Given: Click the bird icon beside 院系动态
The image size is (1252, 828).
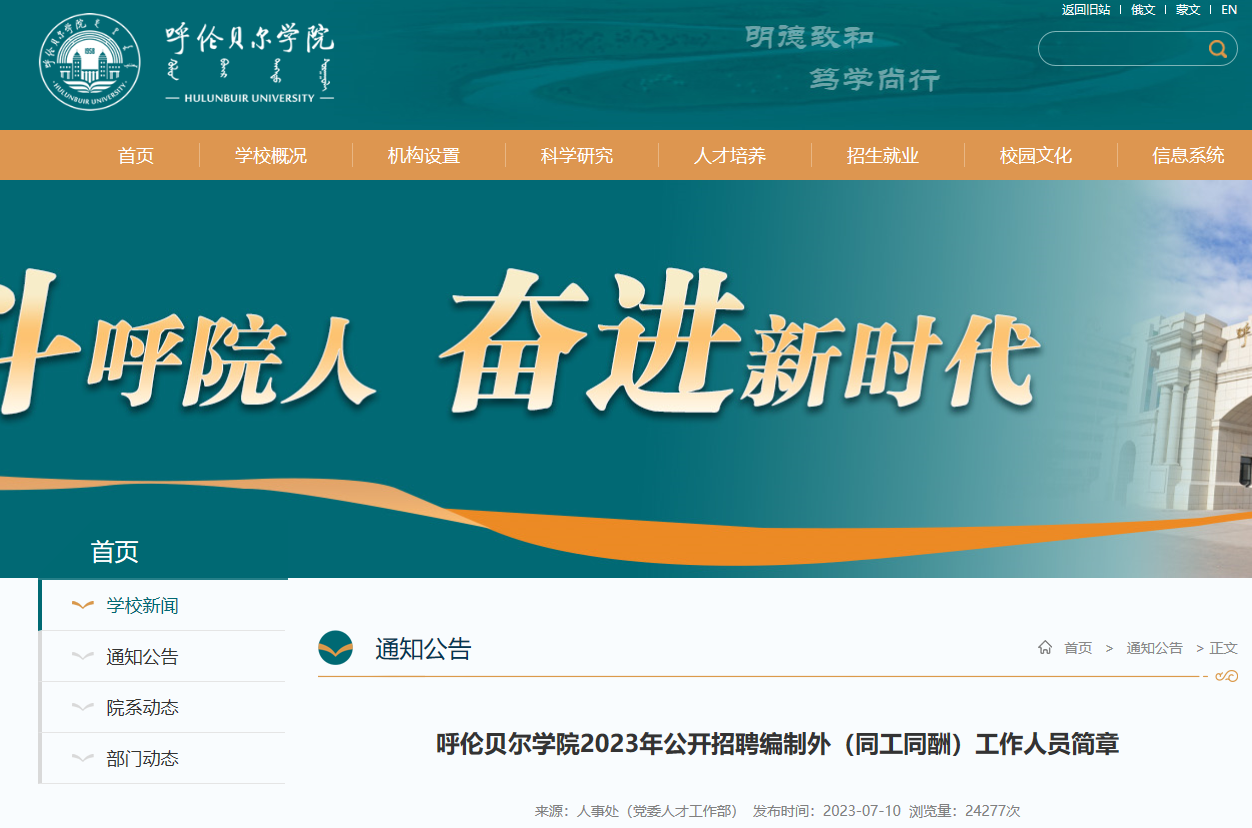Looking at the screenshot, I should (83, 707).
